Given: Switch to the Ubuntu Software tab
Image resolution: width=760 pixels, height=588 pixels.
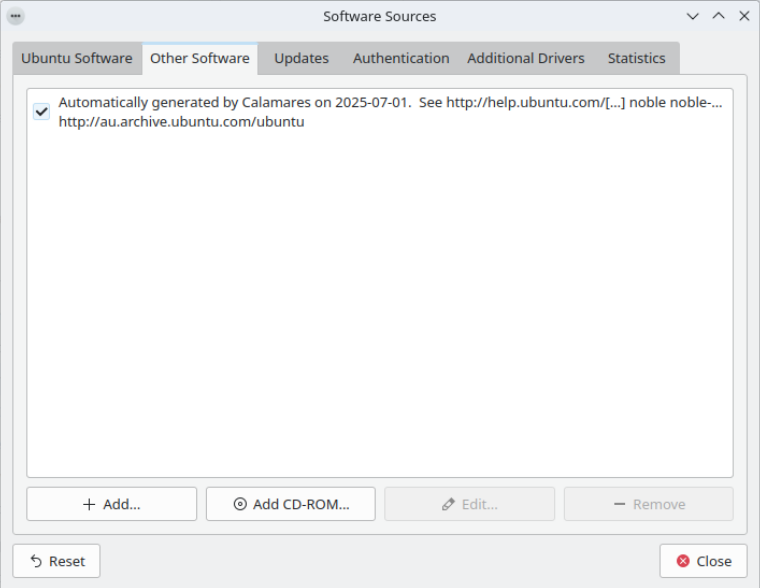Looking at the screenshot, I should [77, 58].
